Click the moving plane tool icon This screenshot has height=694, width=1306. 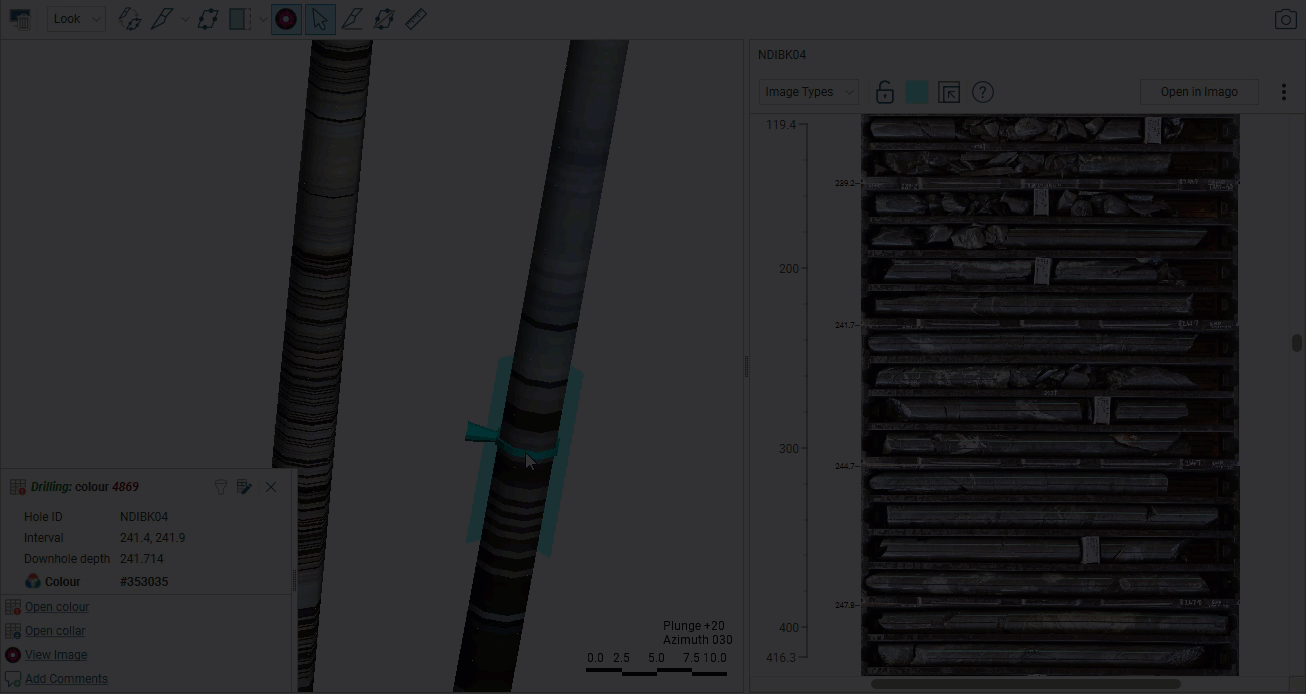pos(384,19)
